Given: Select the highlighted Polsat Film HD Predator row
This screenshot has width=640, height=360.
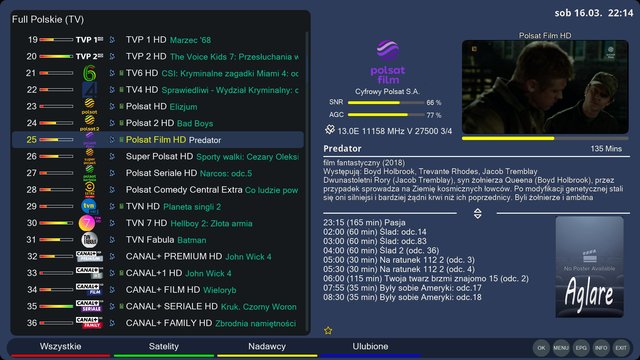Looking at the screenshot, I should pos(158,140).
